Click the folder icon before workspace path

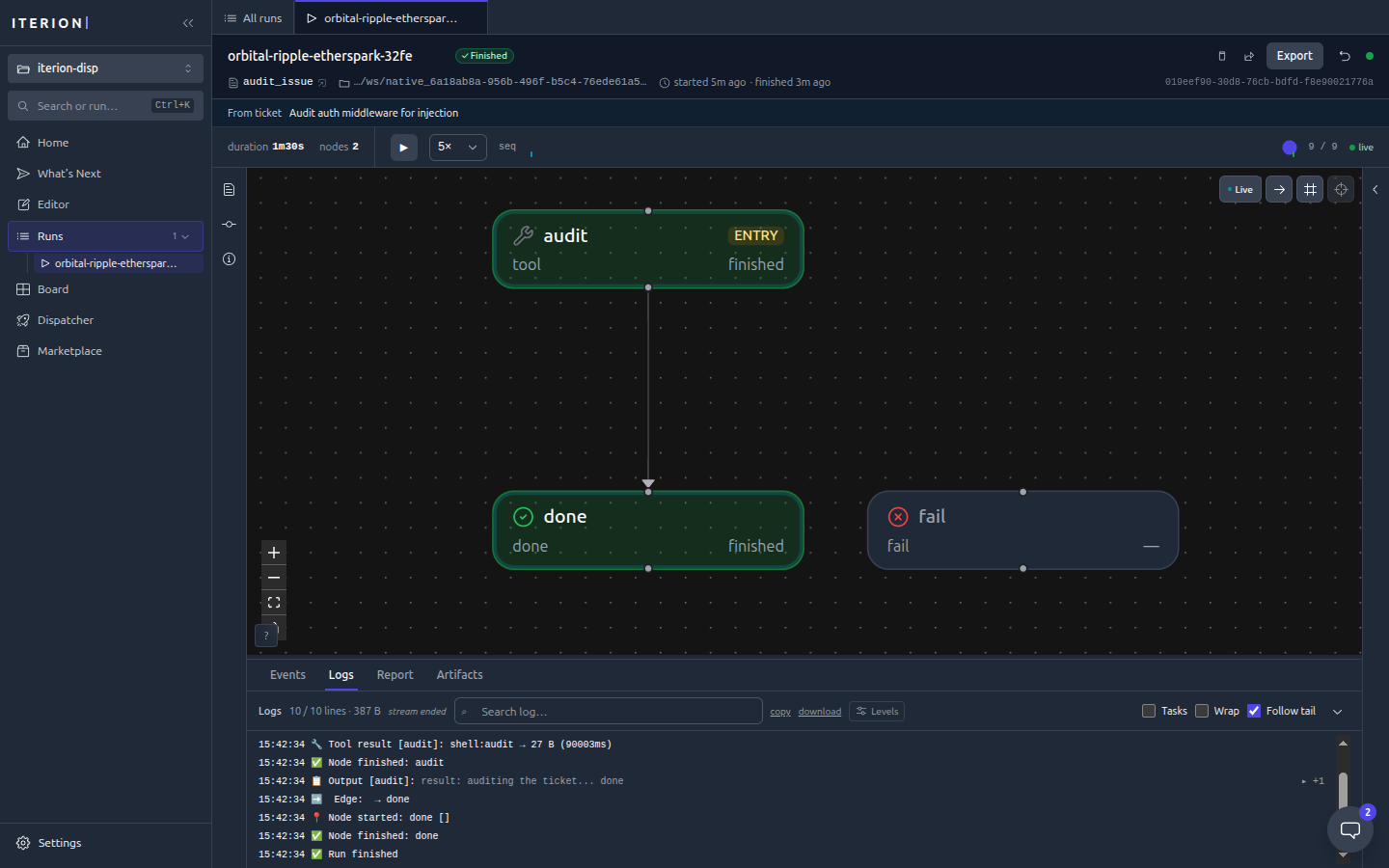click(344, 83)
